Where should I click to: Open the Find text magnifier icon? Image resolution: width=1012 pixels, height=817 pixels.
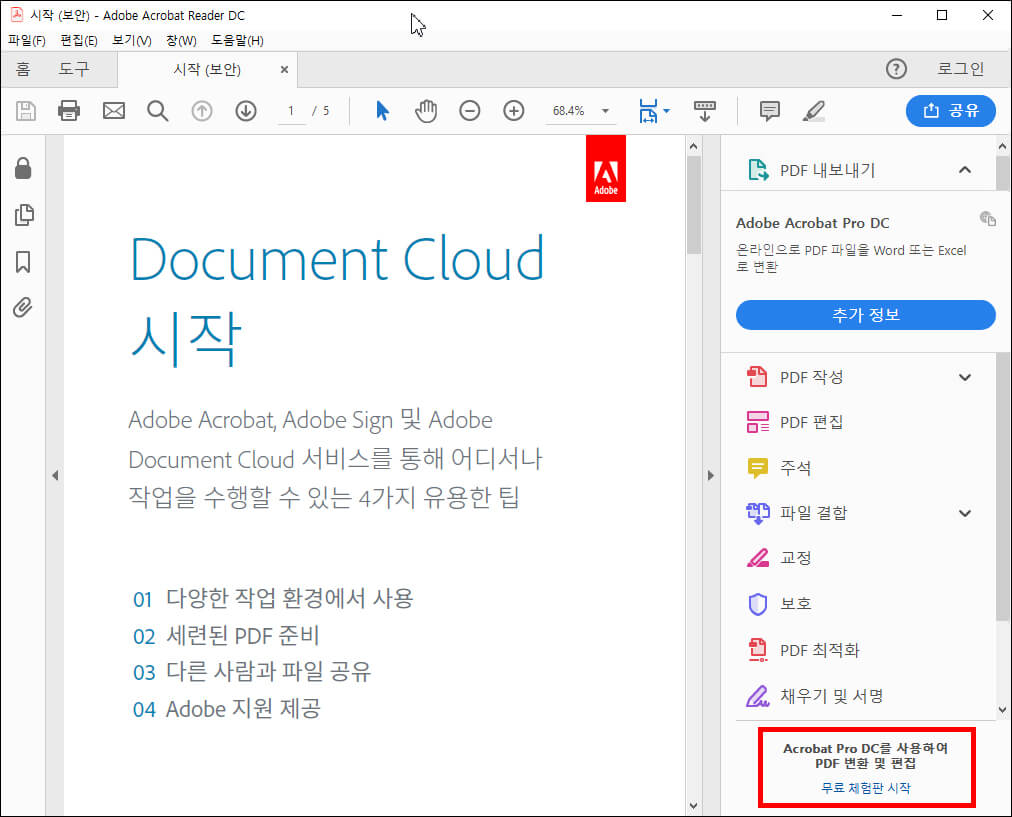(x=157, y=111)
